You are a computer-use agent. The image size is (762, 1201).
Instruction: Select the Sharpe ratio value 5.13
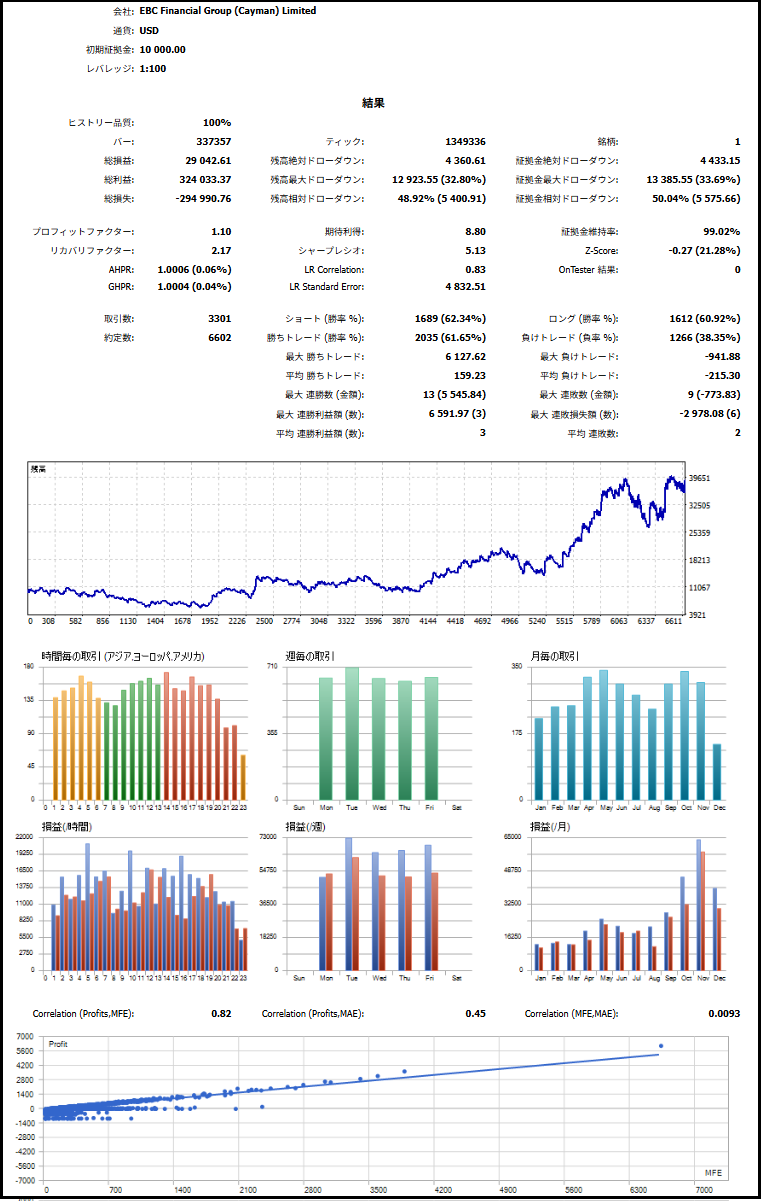pyautogui.click(x=475, y=251)
